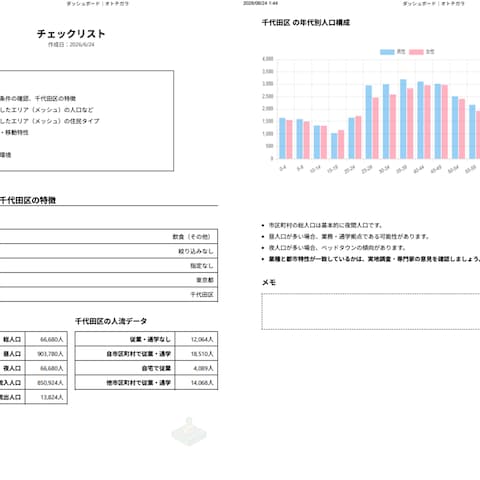Click the value 12,064人

[202, 339]
